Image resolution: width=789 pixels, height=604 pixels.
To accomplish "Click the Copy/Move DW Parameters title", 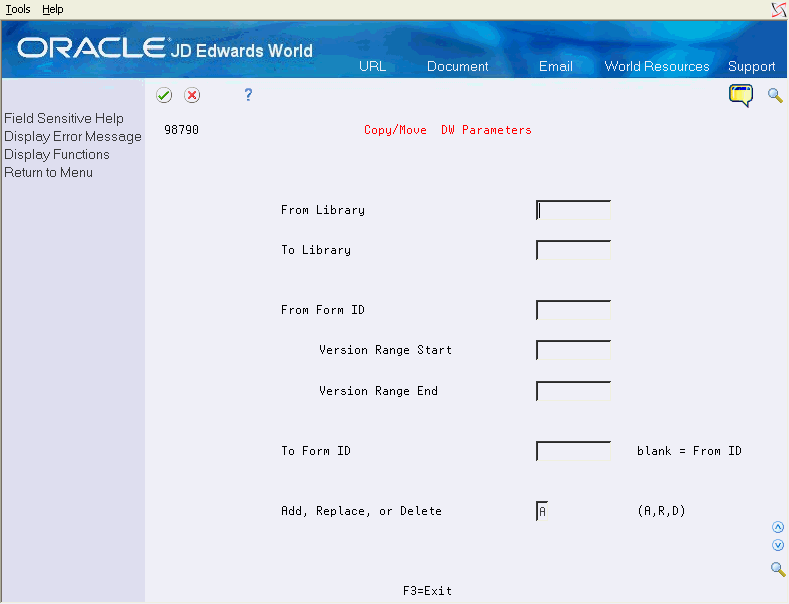I will tap(447, 130).
